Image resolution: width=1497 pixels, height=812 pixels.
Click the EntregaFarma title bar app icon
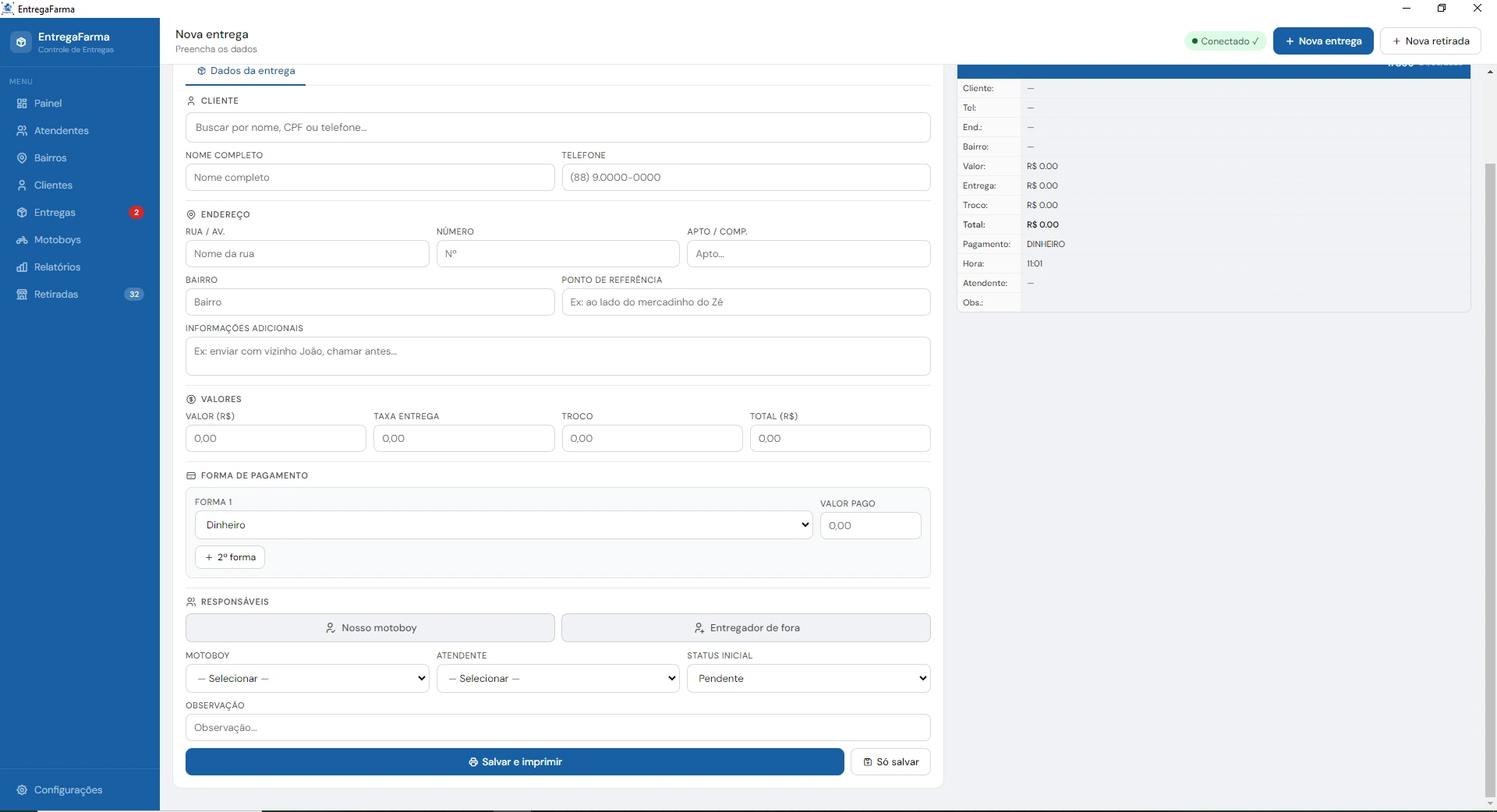(8, 9)
